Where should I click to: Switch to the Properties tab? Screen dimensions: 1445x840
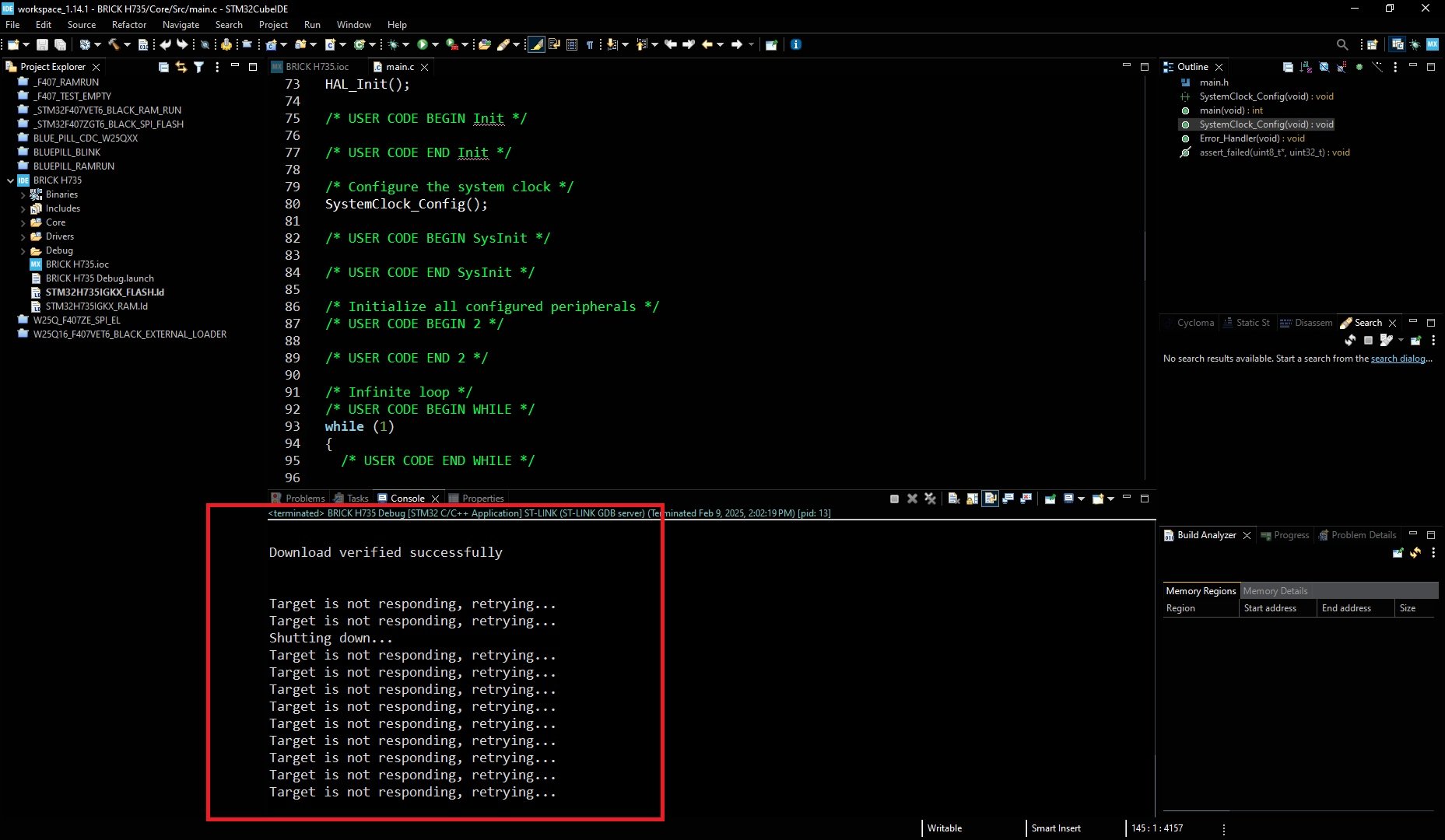[475, 499]
